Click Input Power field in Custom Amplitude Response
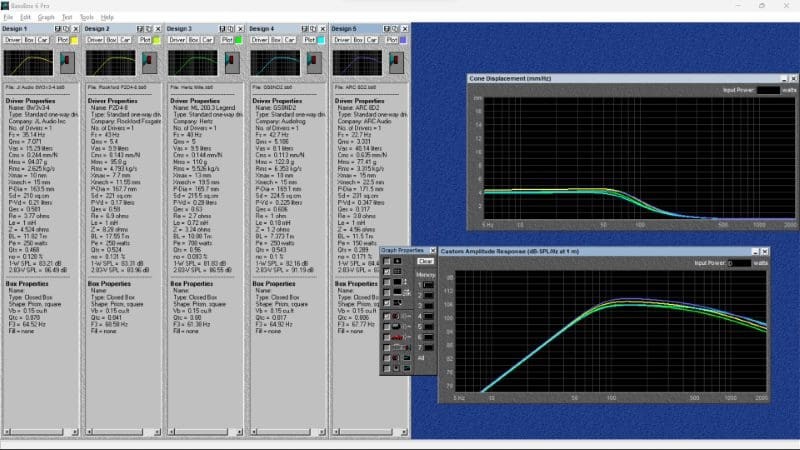Image resolution: width=800 pixels, height=450 pixels. coord(739,263)
